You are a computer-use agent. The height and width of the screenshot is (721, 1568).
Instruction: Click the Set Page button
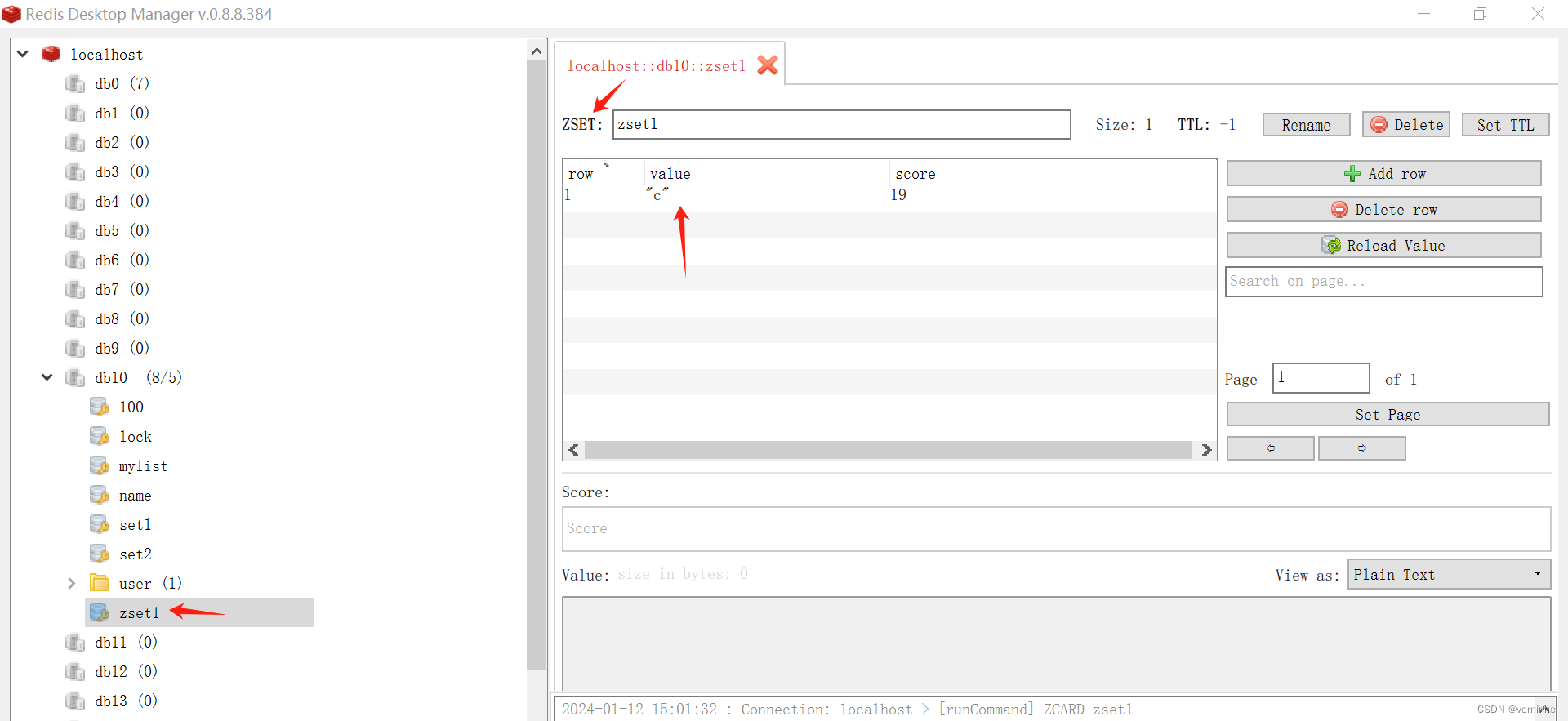1388,414
